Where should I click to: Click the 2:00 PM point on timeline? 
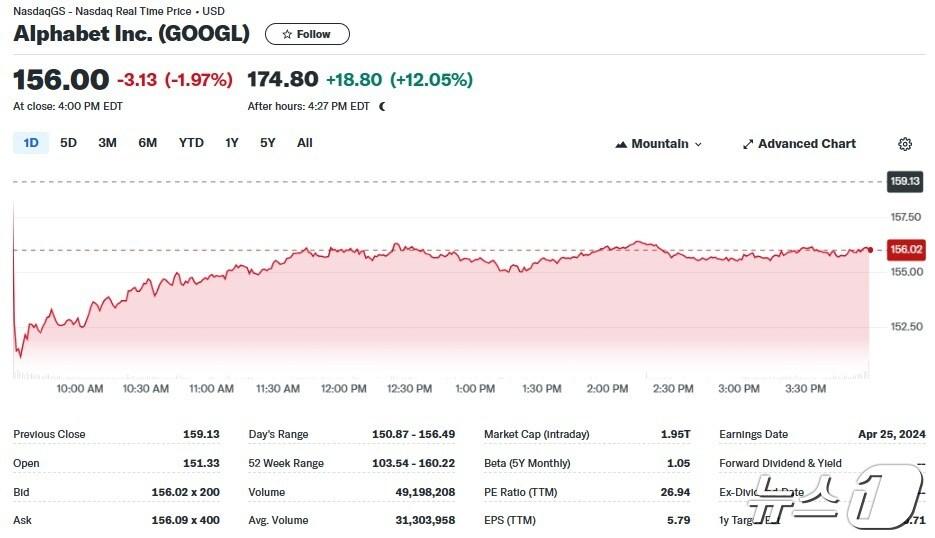pos(607,388)
